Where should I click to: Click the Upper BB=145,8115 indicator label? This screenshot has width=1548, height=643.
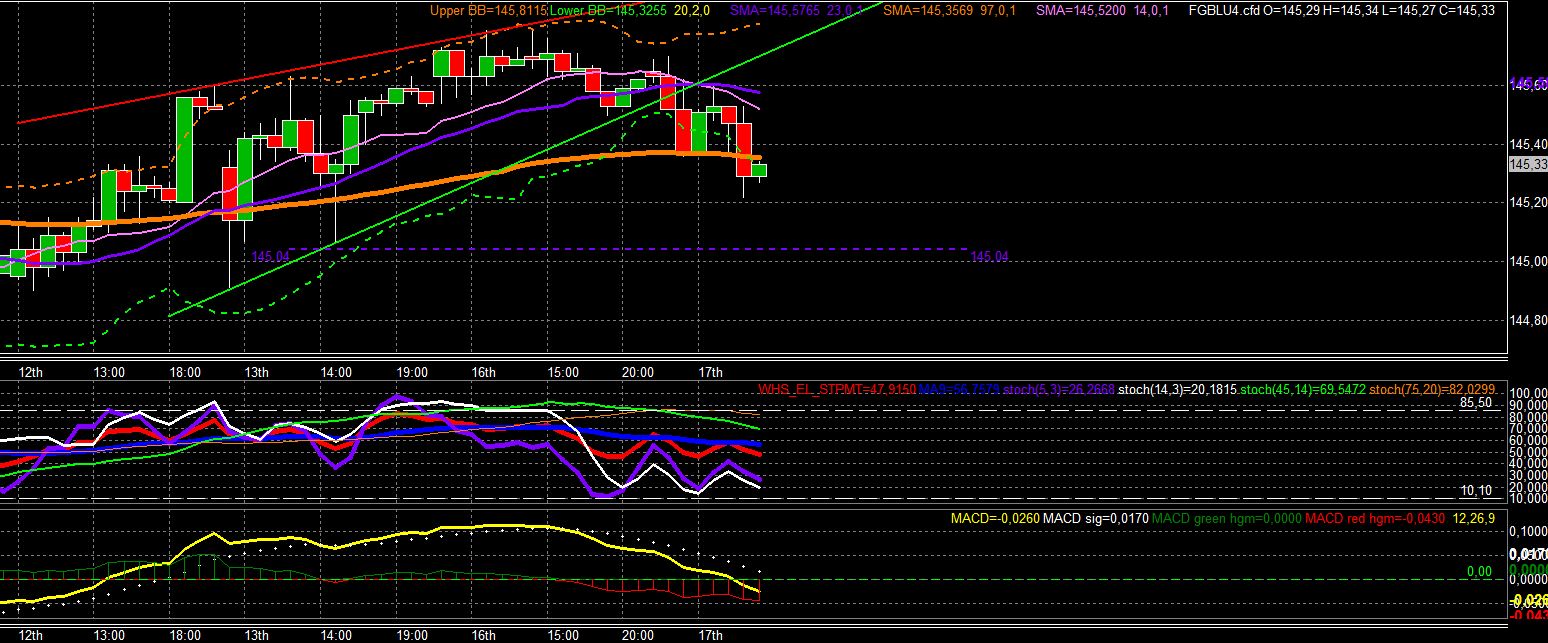(x=490, y=11)
